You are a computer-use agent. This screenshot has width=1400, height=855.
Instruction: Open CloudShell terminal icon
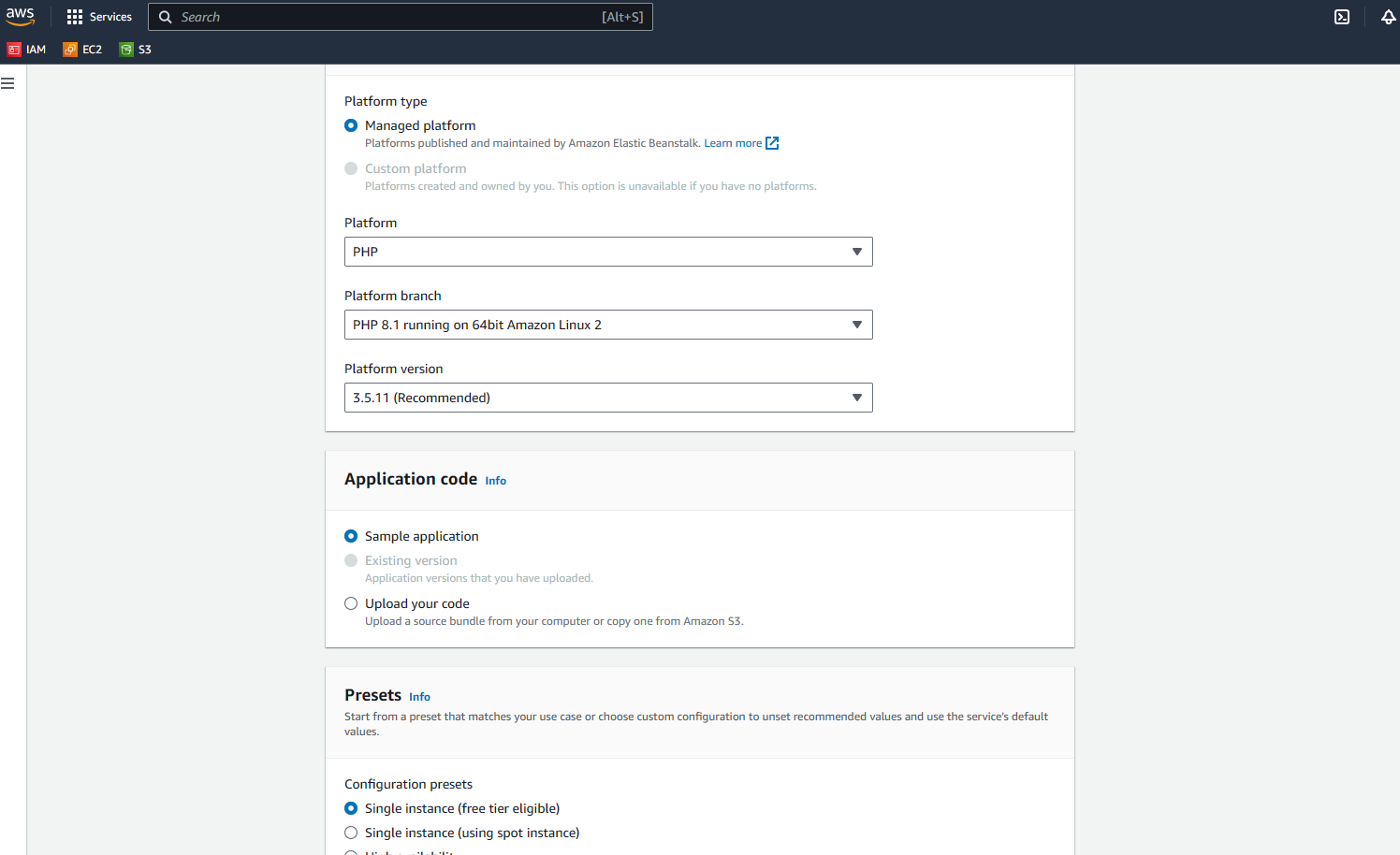[x=1342, y=17]
